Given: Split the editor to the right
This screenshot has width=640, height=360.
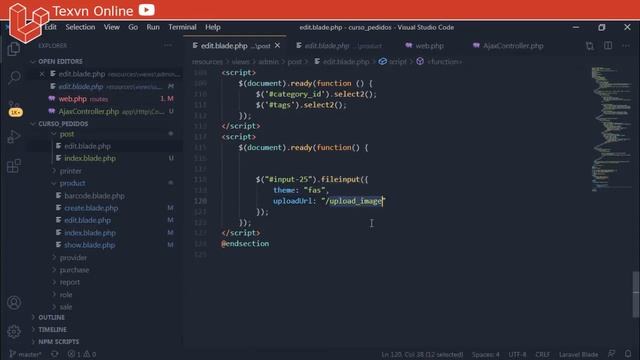Looking at the screenshot, I should click(x=608, y=46).
